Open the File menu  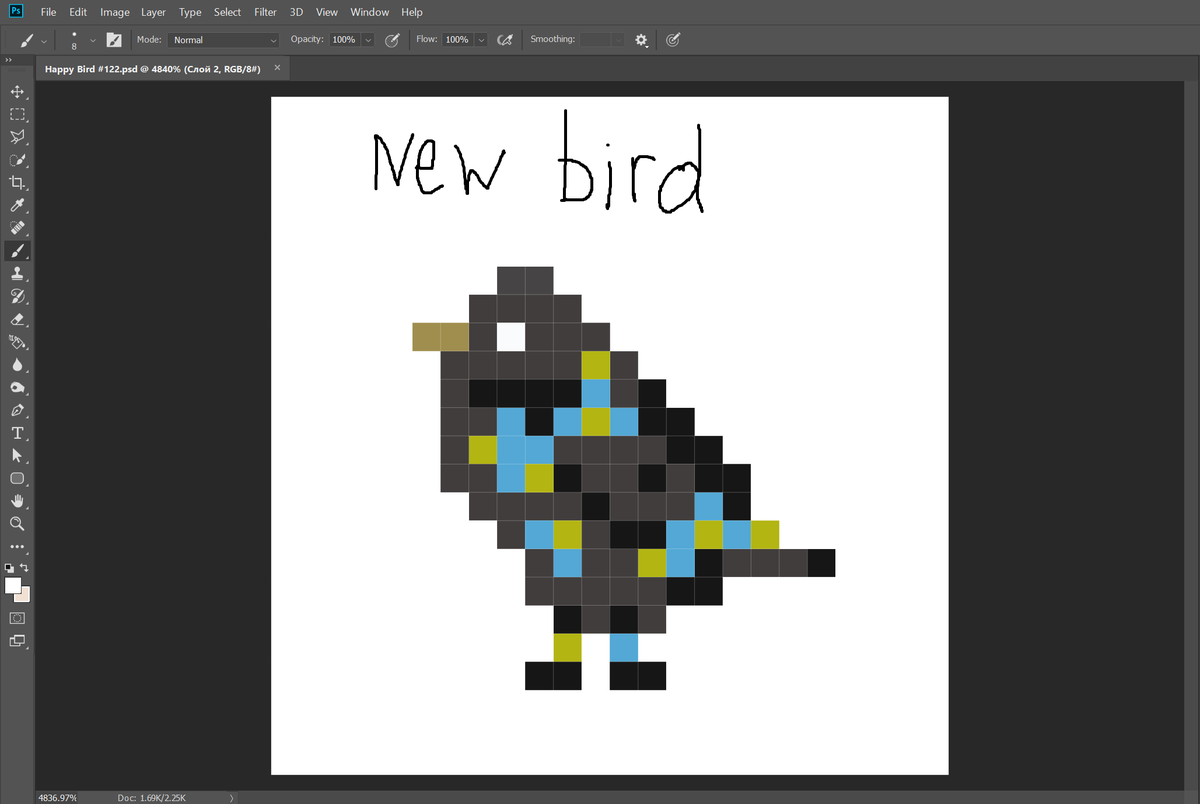48,12
